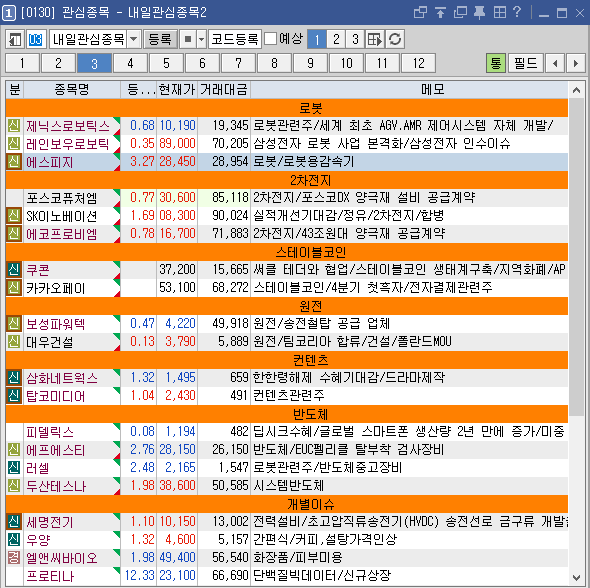
Task: Click the black square stop button
Action: 188,39
